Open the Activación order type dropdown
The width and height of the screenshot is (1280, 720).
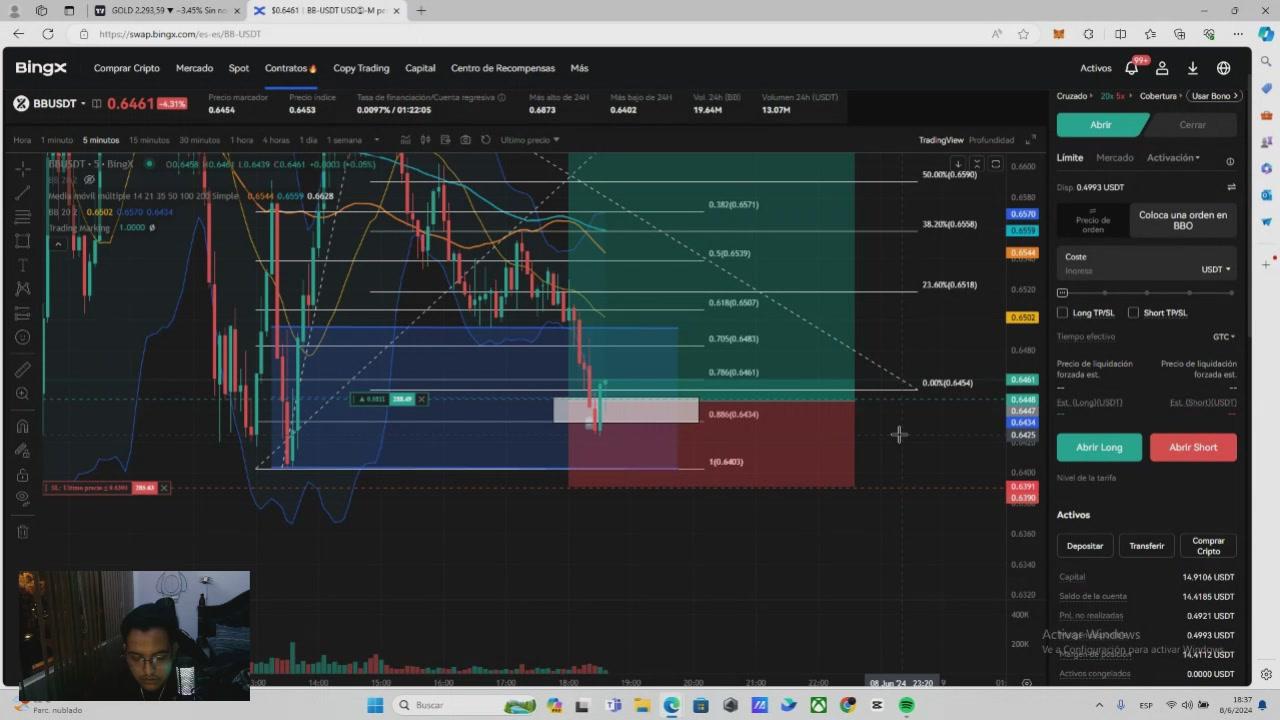[1173, 158]
